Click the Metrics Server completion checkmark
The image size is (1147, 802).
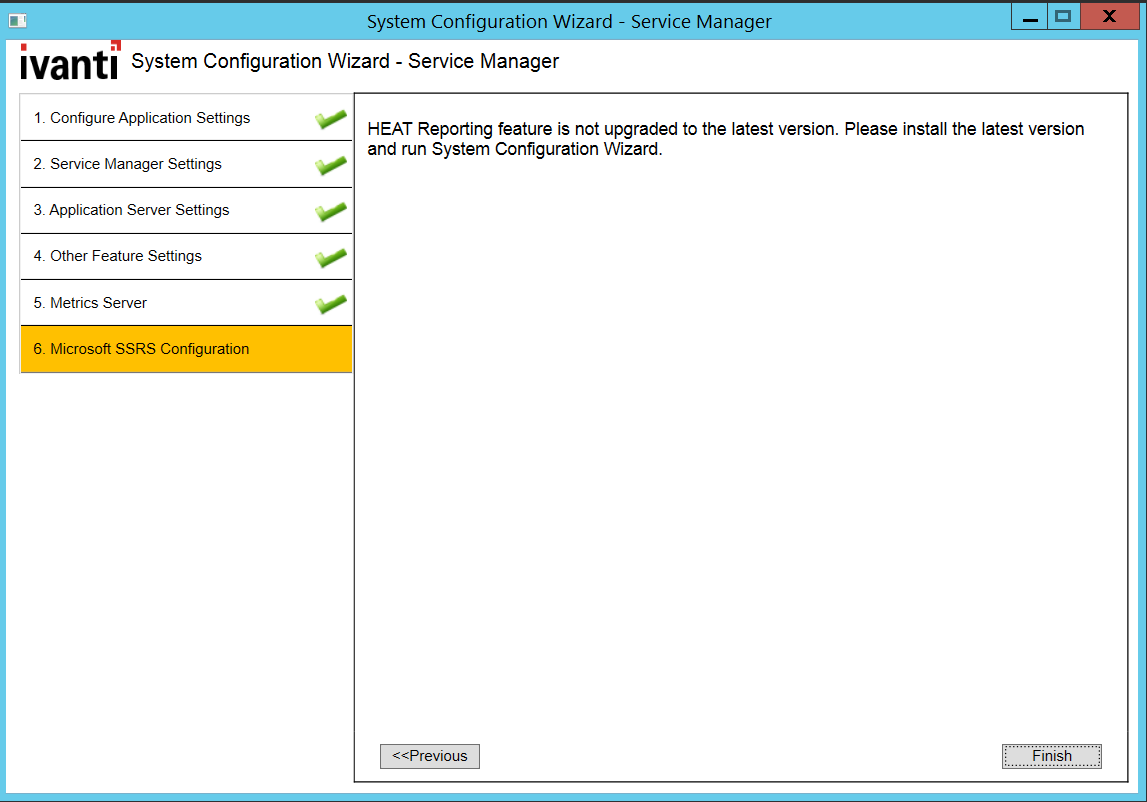tap(331, 303)
